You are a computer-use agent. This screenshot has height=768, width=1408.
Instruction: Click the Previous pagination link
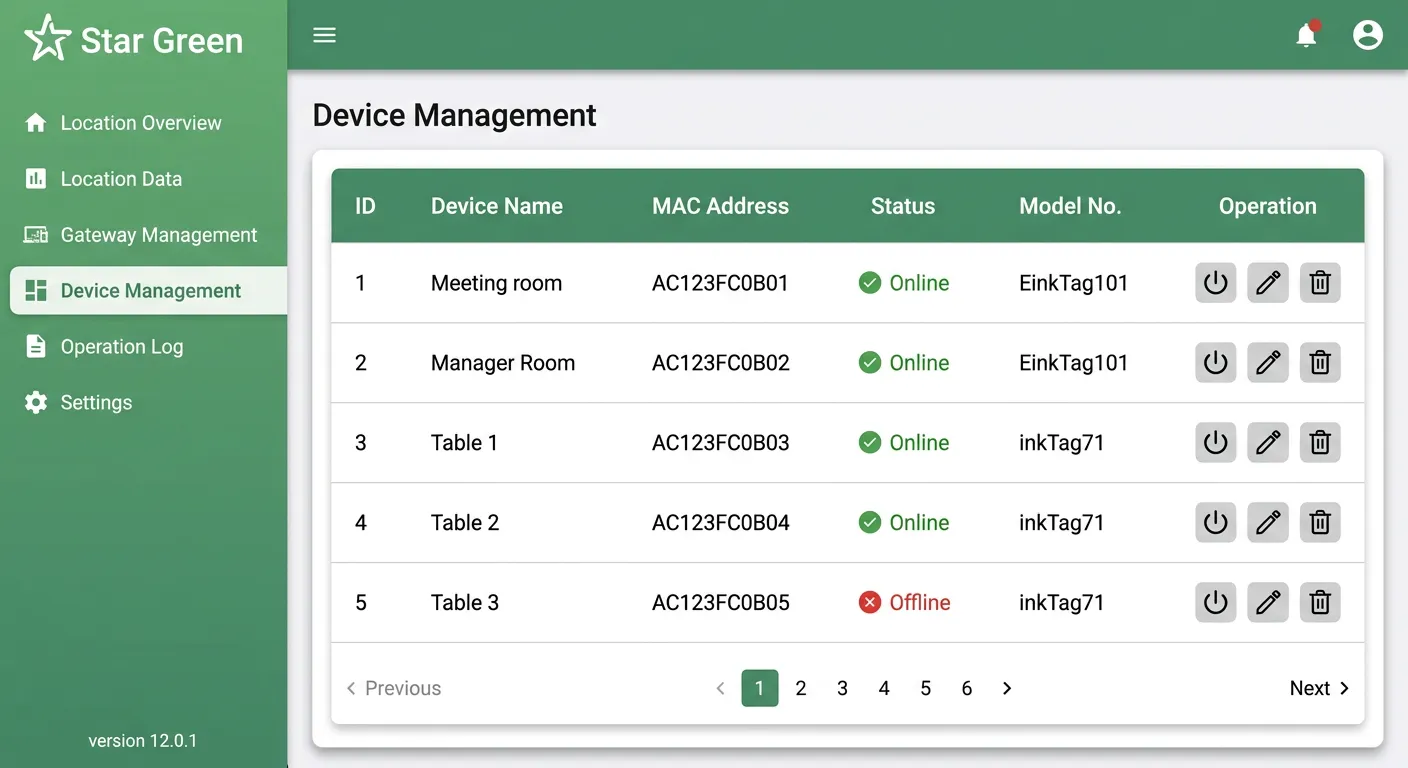(x=393, y=688)
